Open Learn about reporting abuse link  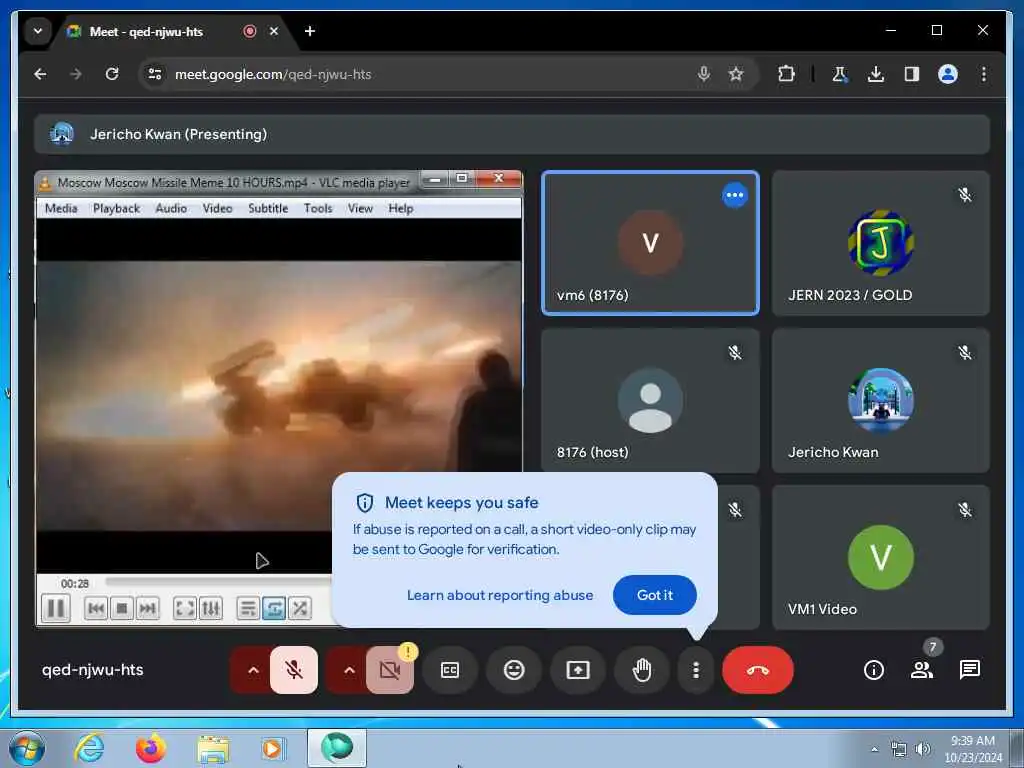pyautogui.click(x=500, y=595)
